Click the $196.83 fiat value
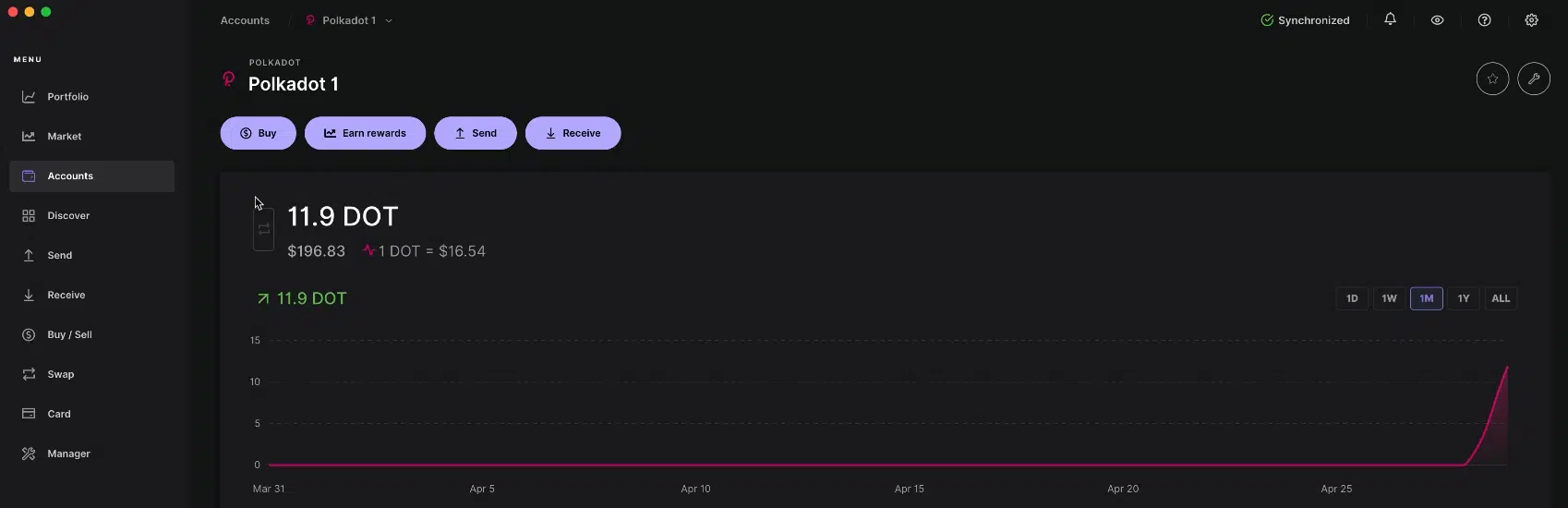Image resolution: width=1568 pixels, height=508 pixels. coord(316,251)
